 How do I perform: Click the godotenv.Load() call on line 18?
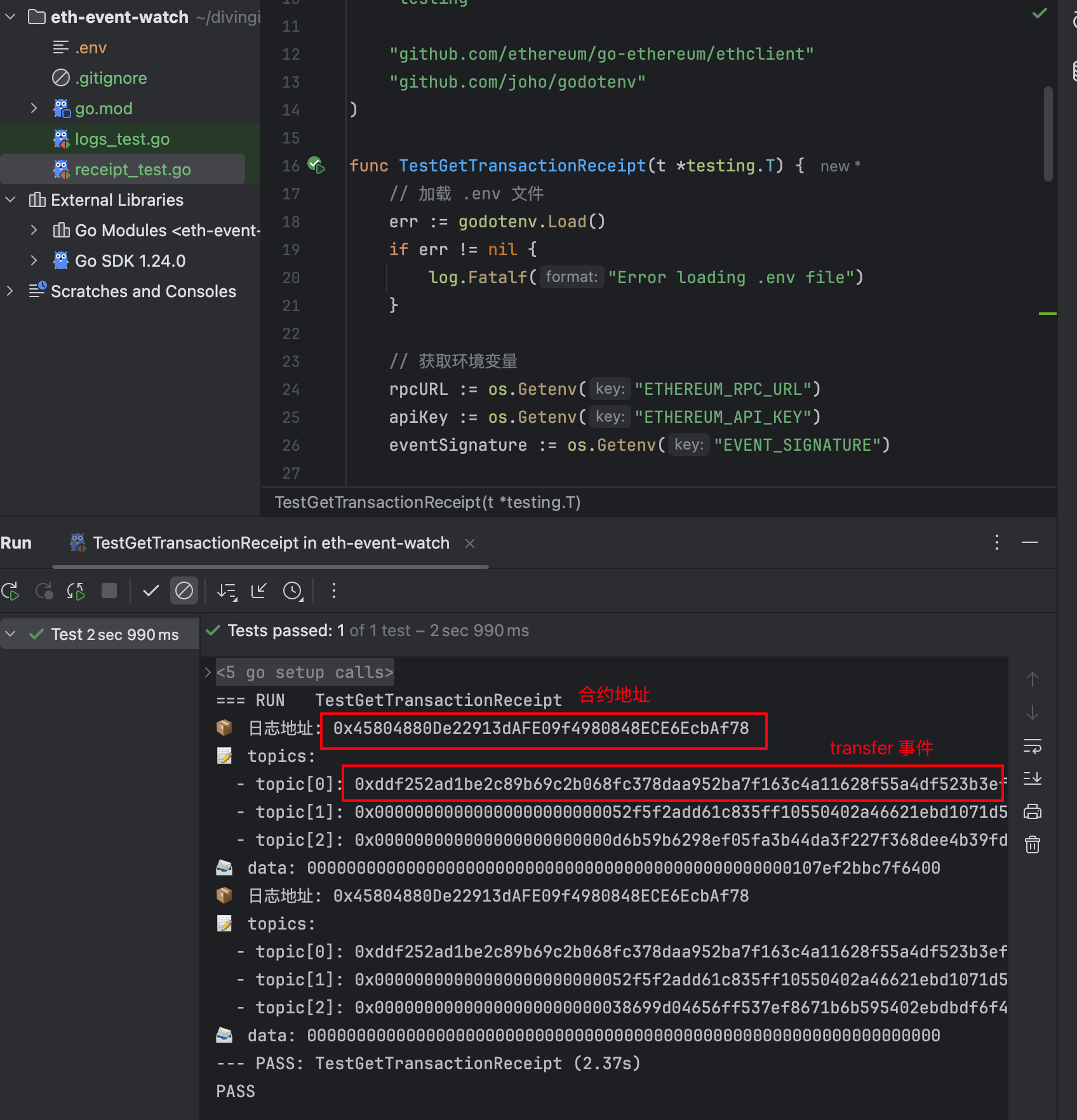(532, 222)
